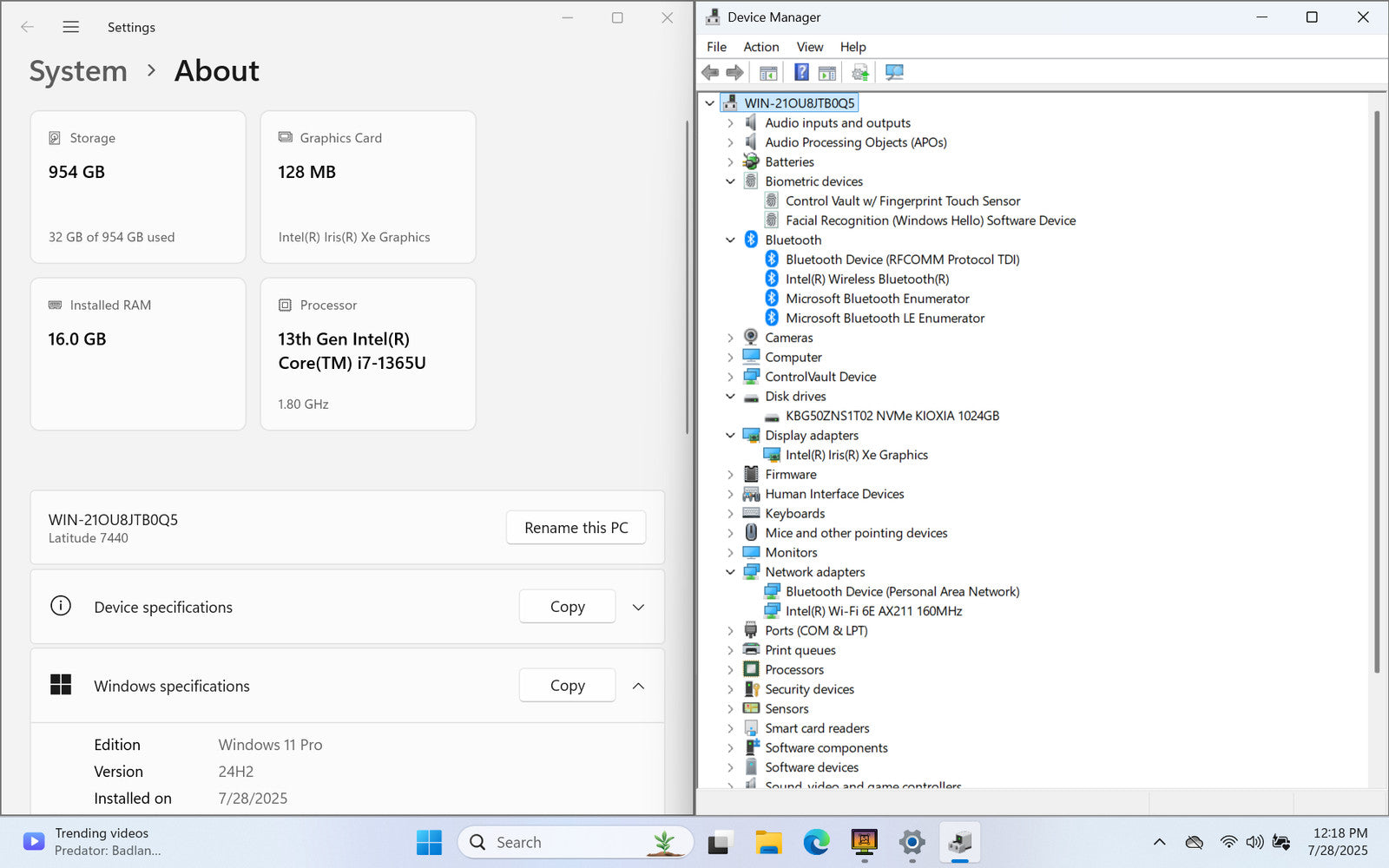Screen dimensions: 1389x868
Task: Click the Wi-Fi icon in system tray
Action: click(x=1228, y=842)
